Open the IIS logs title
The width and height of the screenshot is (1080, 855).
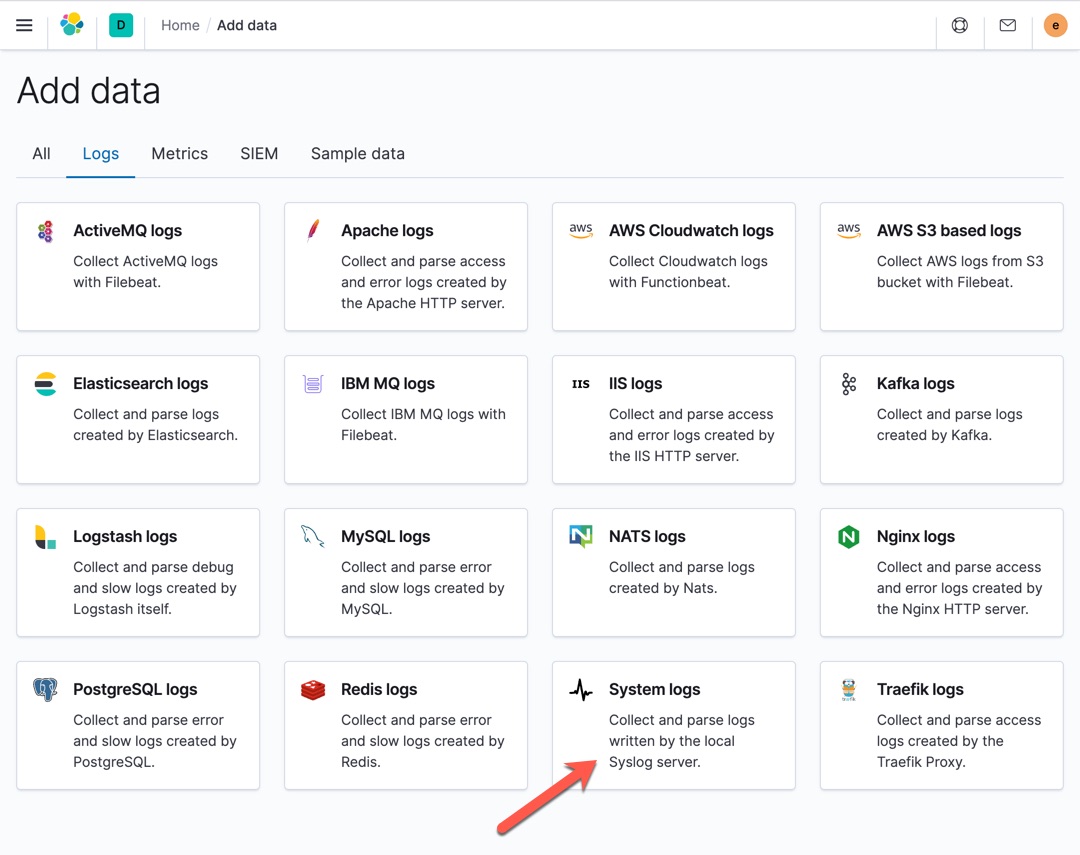coord(635,384)
